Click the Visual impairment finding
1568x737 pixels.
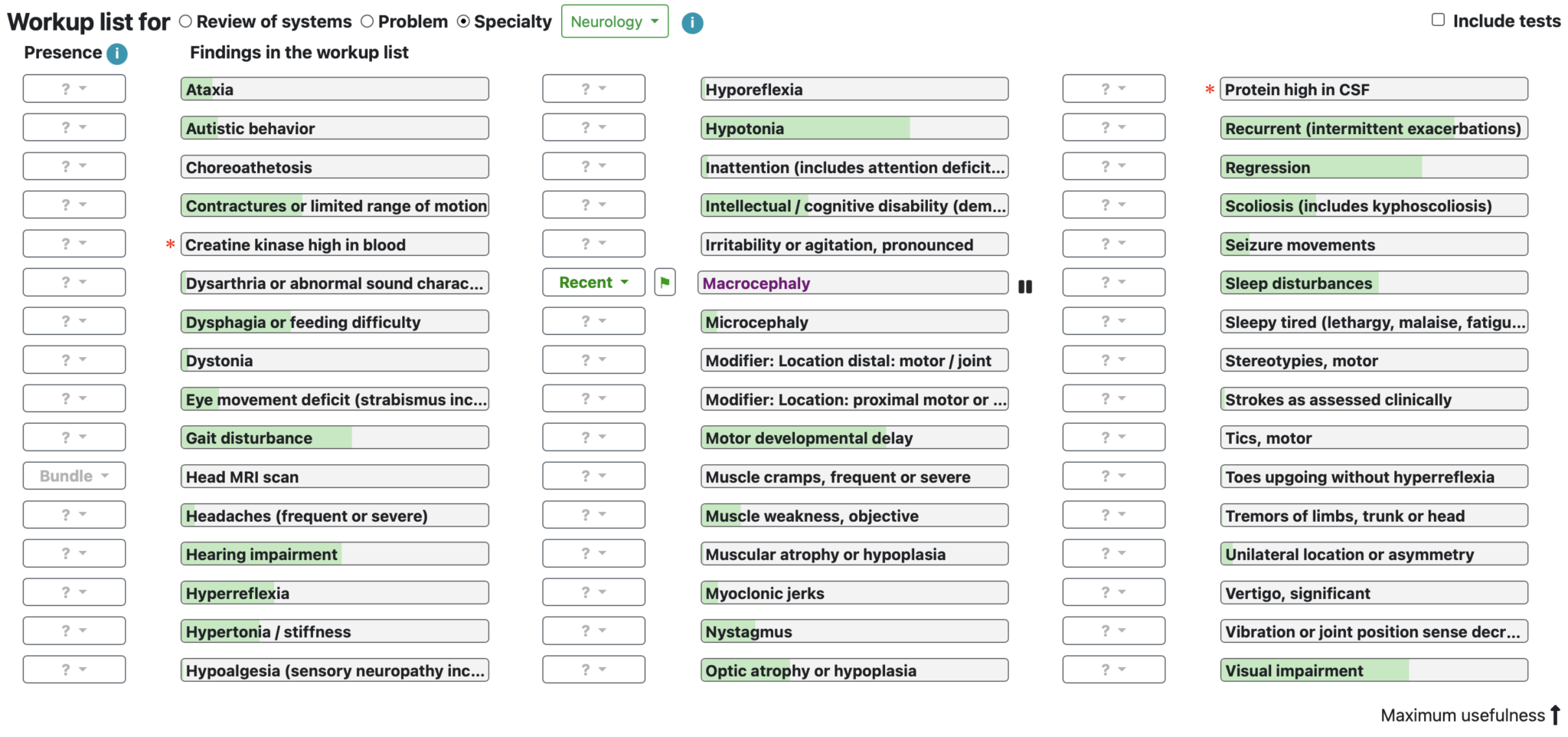coord(1374,670)
